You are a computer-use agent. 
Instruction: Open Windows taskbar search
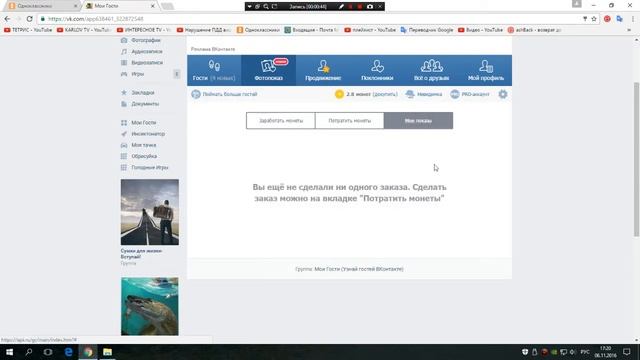[x=29, y=352]
